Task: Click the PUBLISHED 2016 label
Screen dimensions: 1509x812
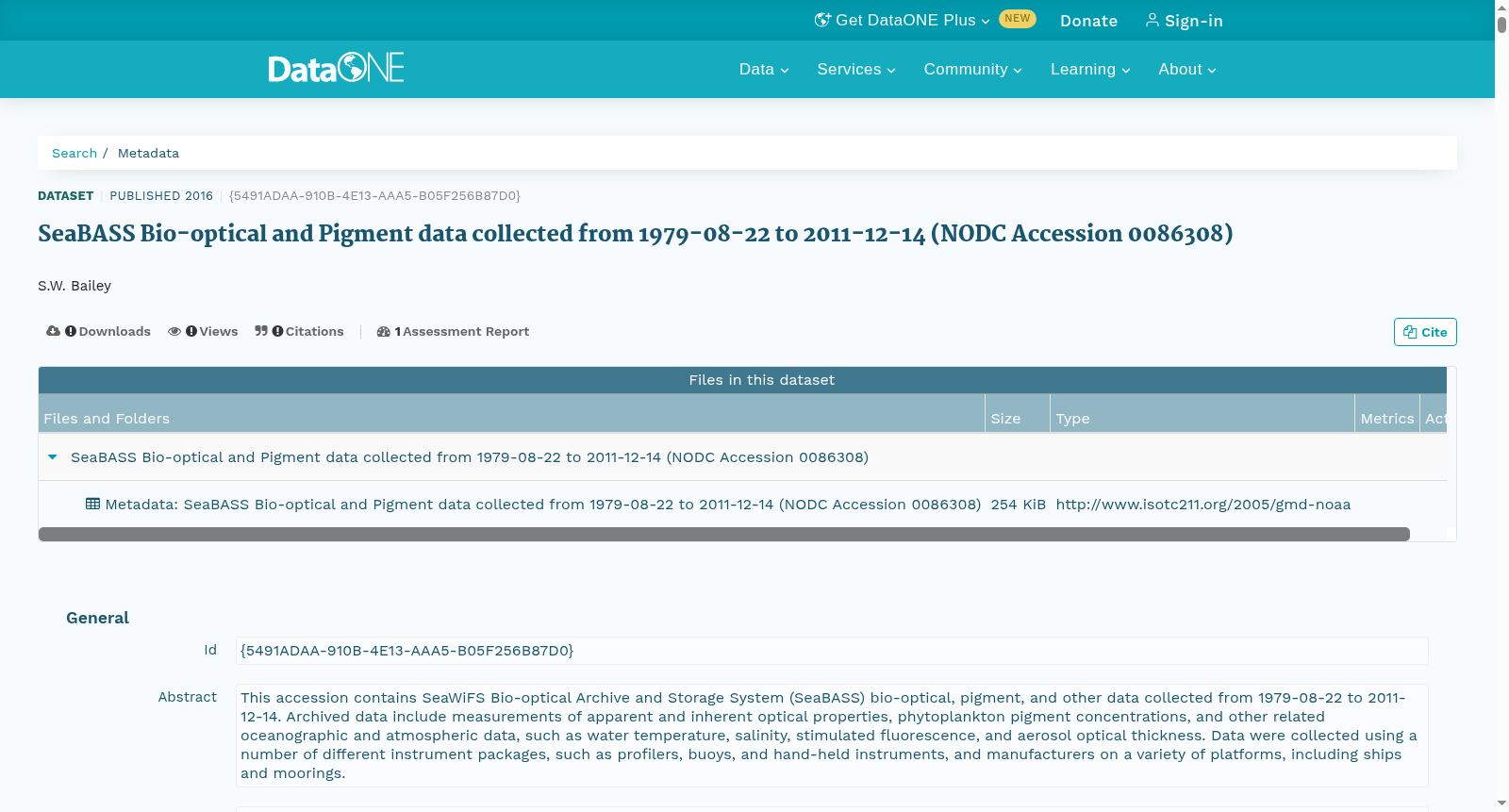Action: 161,196
